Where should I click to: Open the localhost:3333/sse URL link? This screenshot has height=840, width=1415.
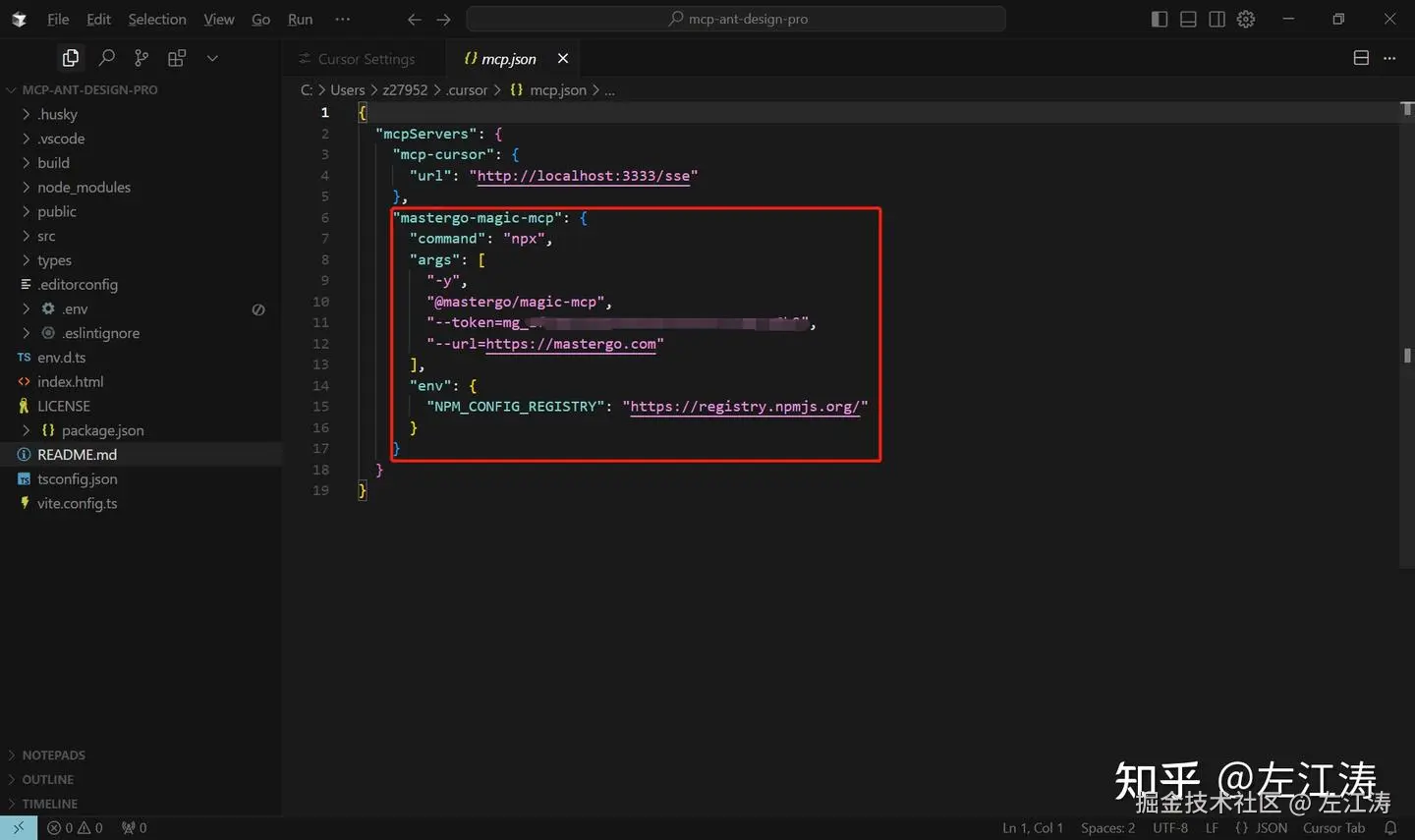coord(584,176)
